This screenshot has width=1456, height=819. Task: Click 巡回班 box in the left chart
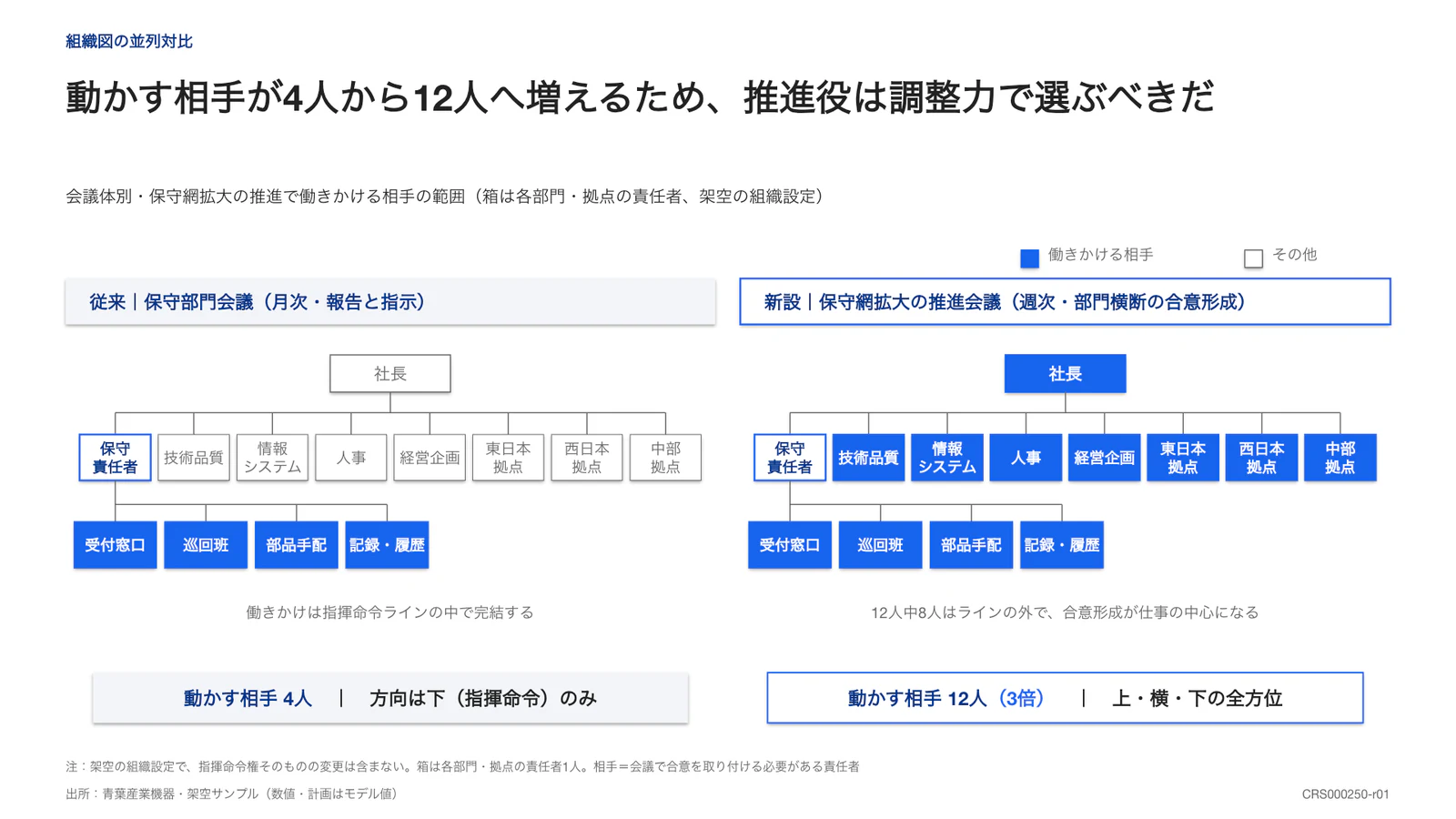[x=206, y=545]
